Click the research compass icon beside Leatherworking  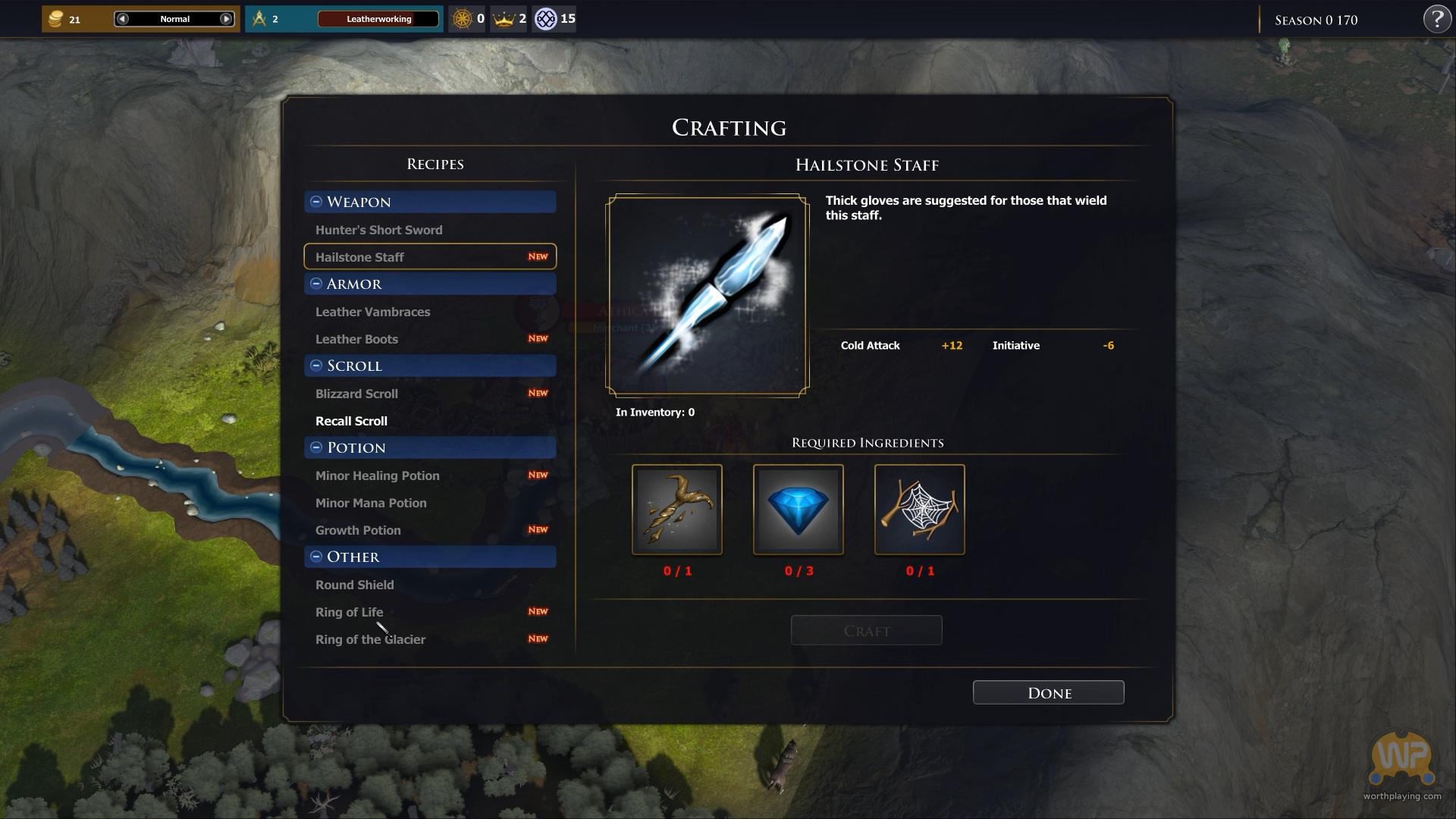pyautogui.click(x=259, y=19)
